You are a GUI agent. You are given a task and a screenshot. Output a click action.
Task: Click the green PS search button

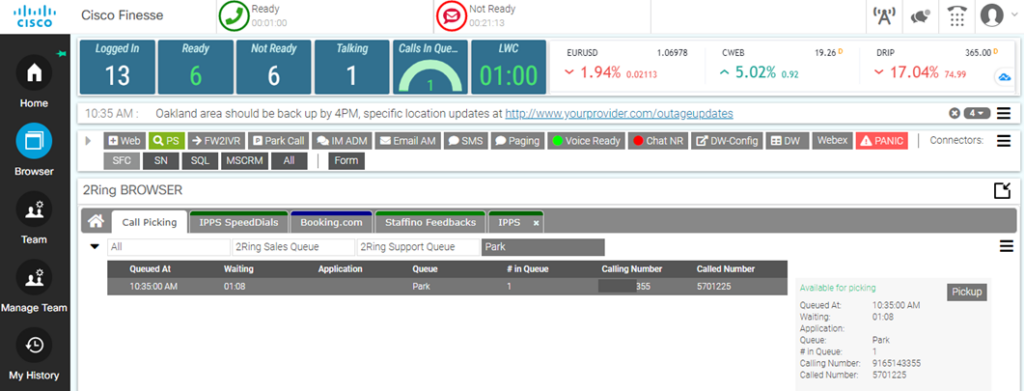coord(167,140)
